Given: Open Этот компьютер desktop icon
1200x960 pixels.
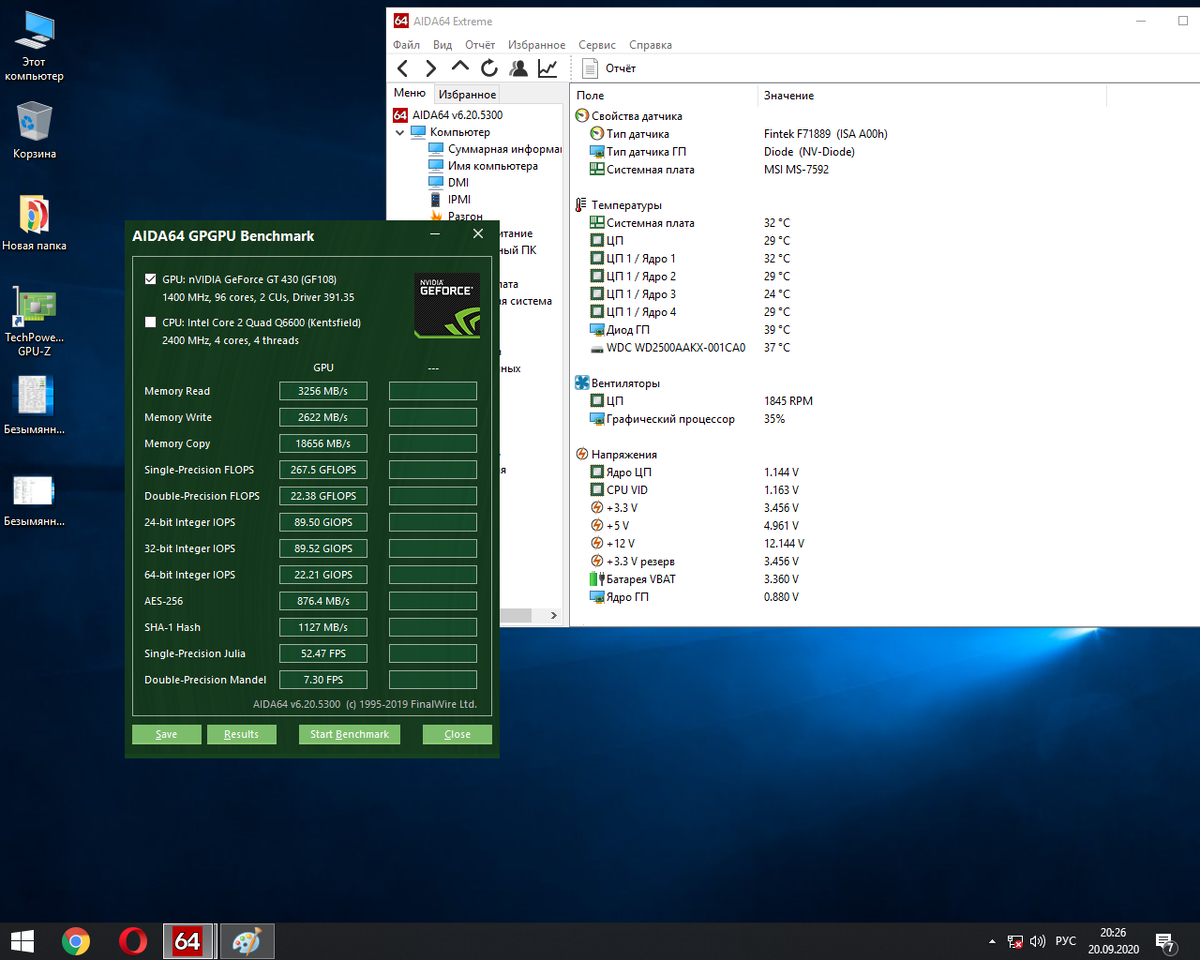Looking at the screenshot, I should pos(34,46).
